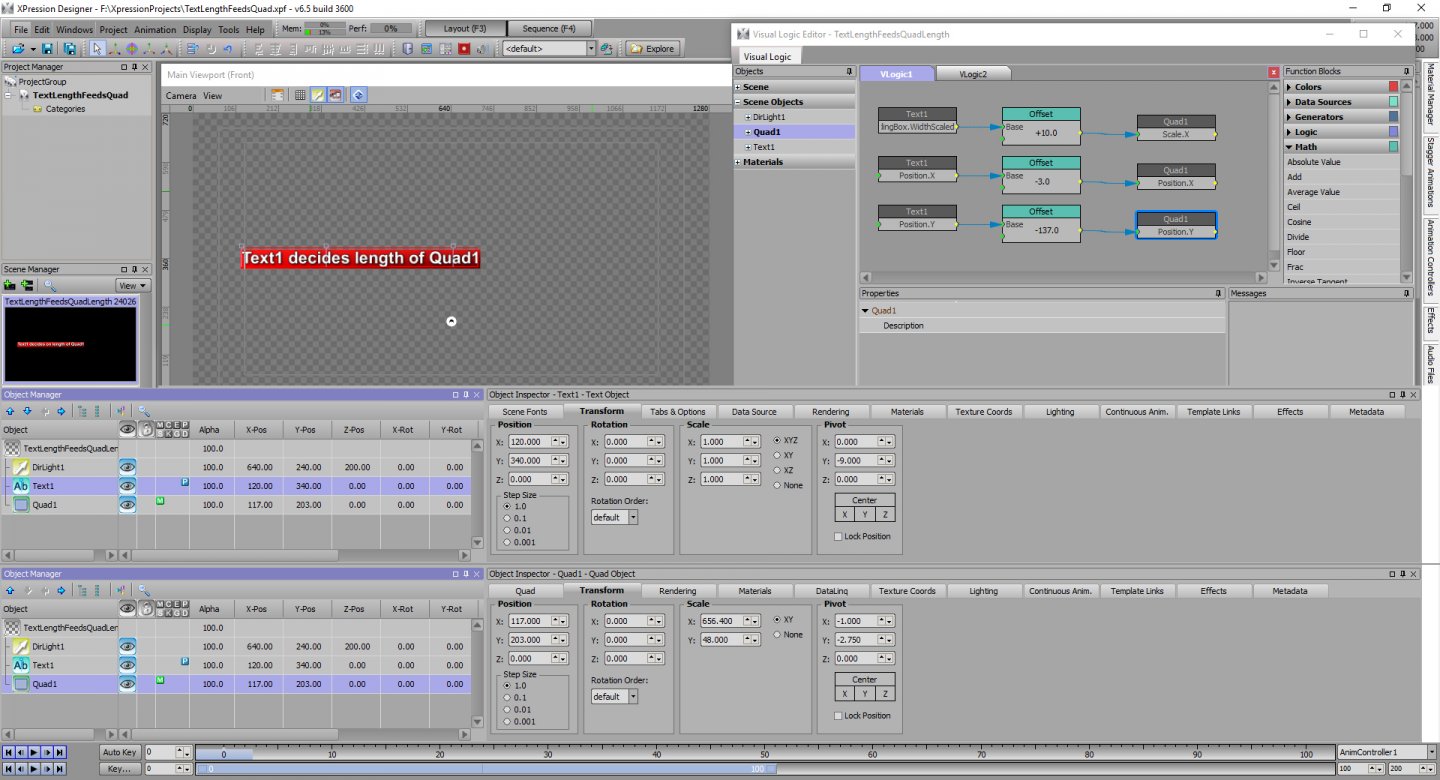The height and width of the screenshot is (780, 1440).
Task: Click the save project disk icon
Action: [x=47, y=48]
